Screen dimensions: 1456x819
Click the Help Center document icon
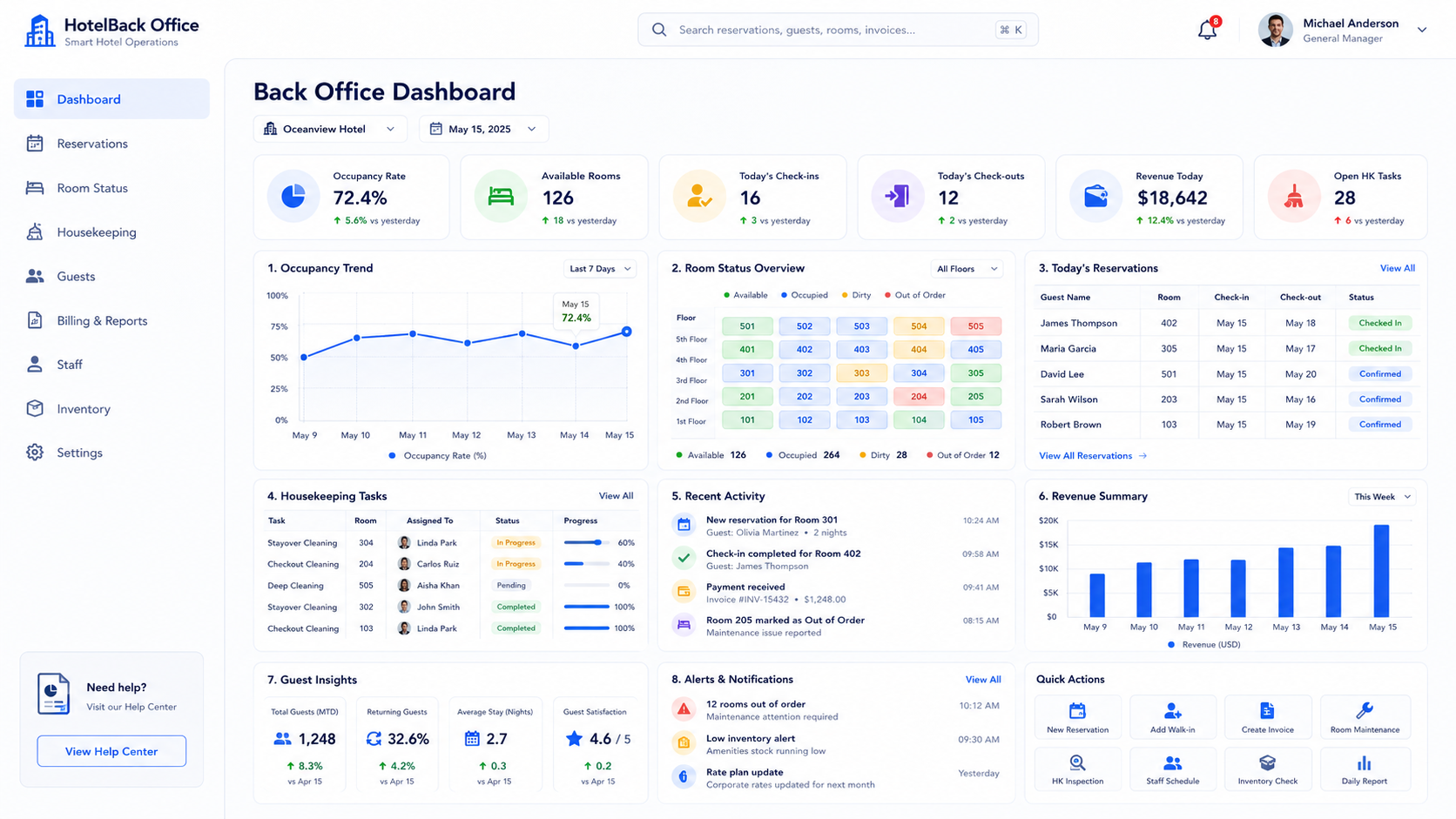pos(53,695)
